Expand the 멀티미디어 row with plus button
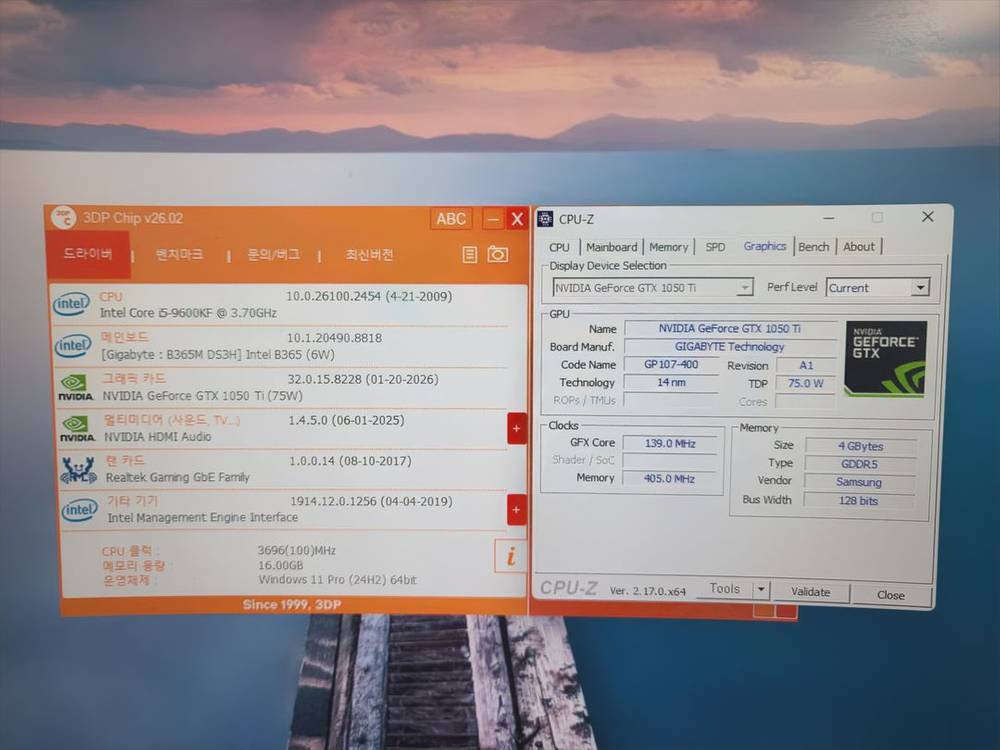The width and height of the screenshot is (1000, 750). point(517,428)
